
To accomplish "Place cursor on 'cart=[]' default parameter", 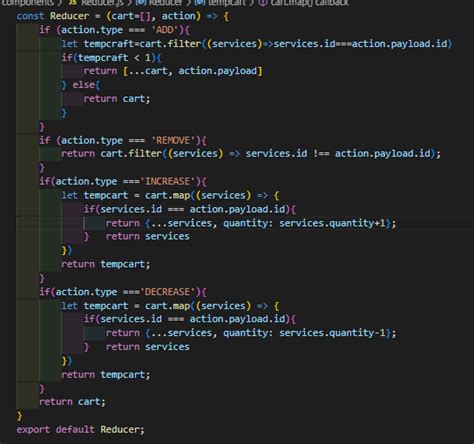I will [x=130, y=16].
